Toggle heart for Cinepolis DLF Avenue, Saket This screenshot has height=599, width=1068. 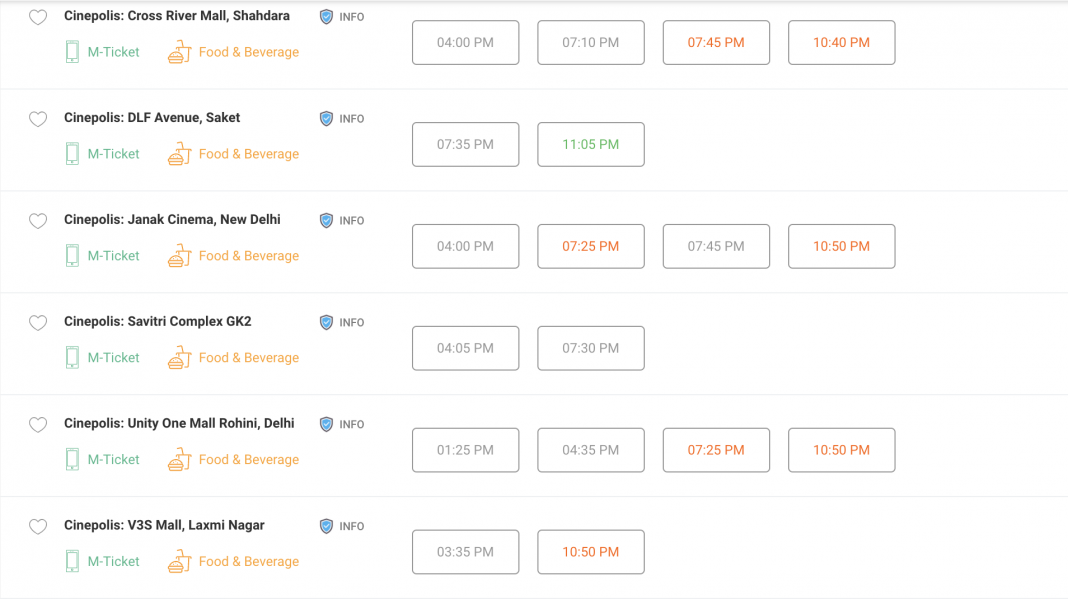[x=38, y=120]
